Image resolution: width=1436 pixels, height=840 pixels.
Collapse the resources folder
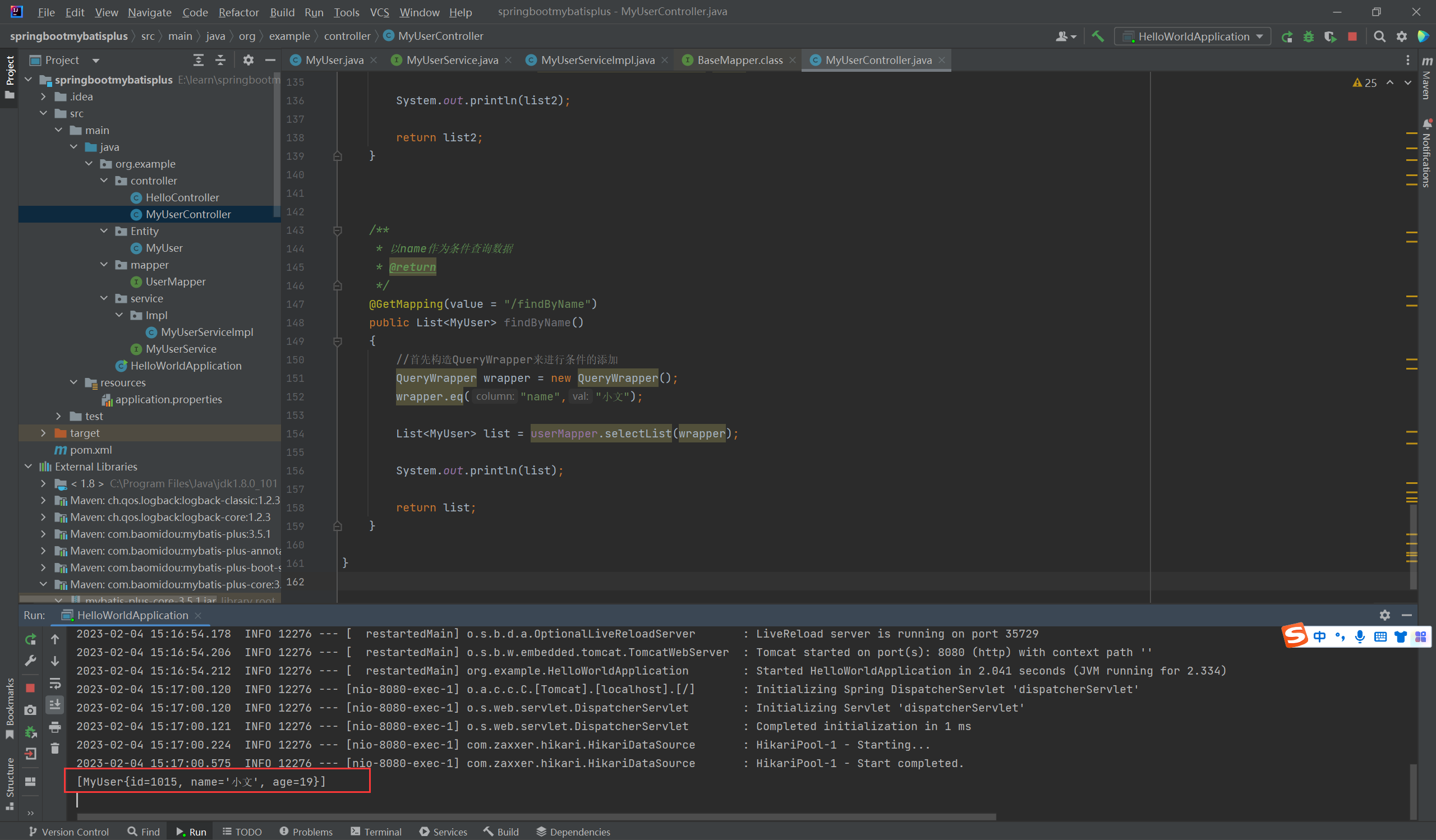[73, 382]
